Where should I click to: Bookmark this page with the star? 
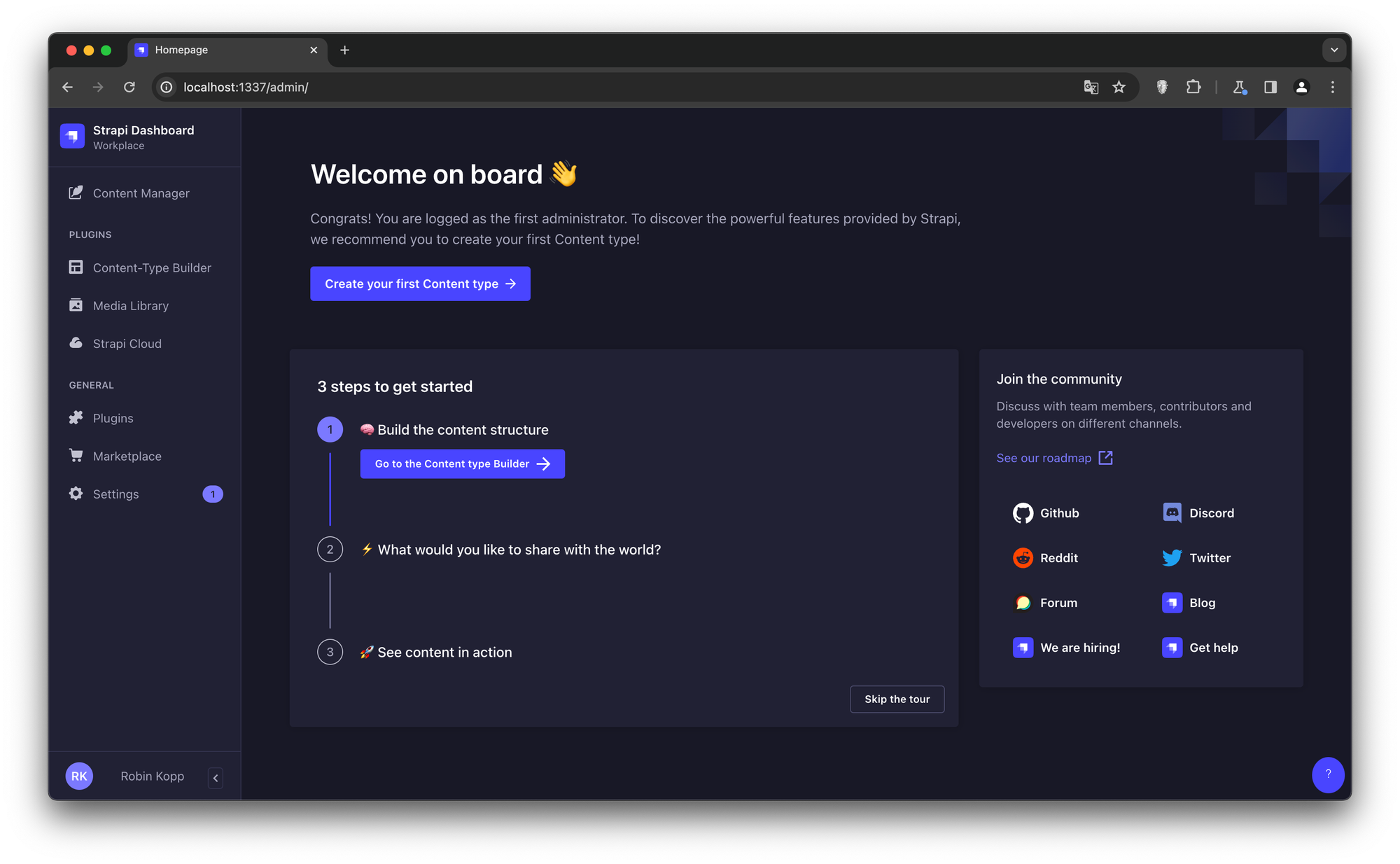click(x=1119, y=87)
